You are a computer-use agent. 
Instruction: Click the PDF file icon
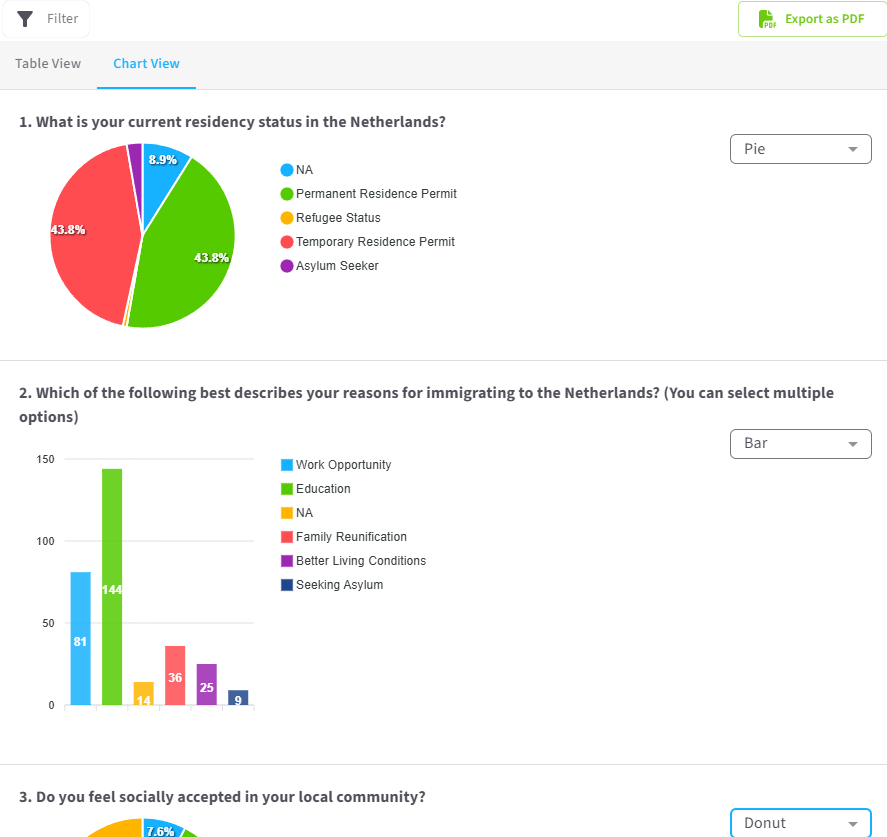[767, 19]
